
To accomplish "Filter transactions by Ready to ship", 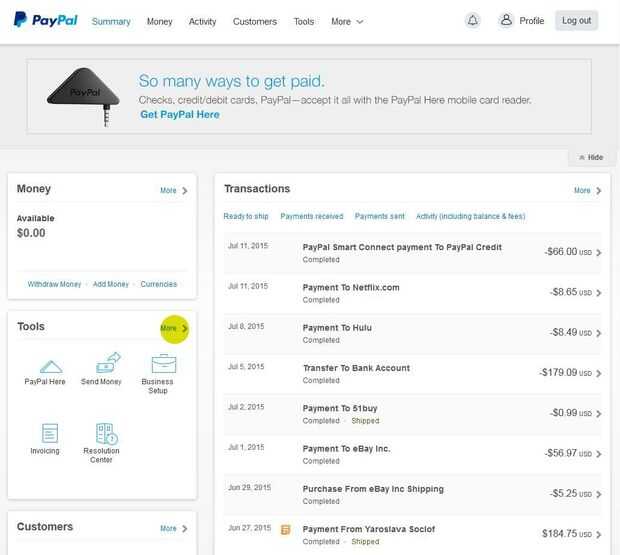I will pos(246,216).
